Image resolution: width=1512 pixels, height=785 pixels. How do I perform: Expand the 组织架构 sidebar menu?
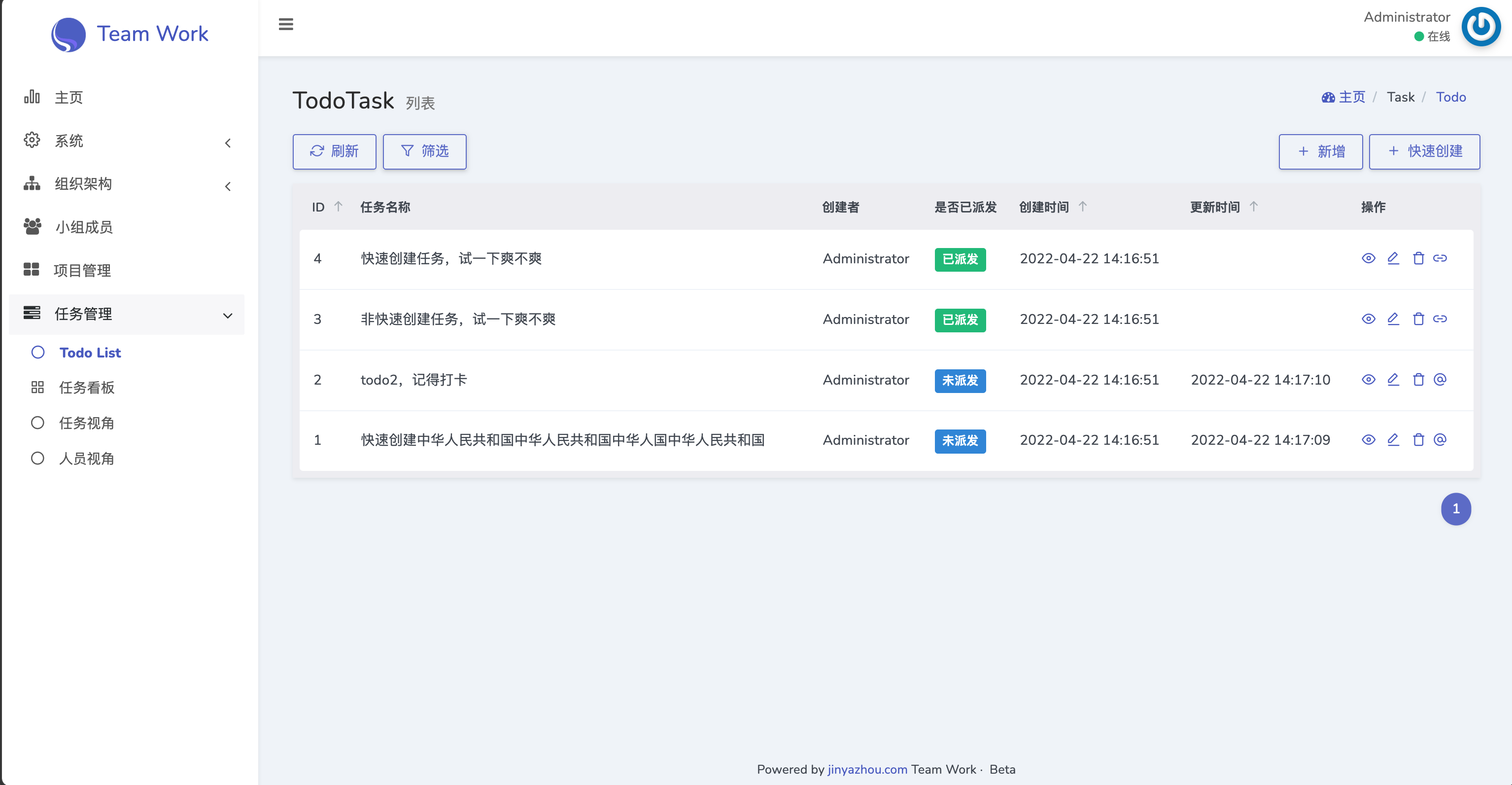127,184
